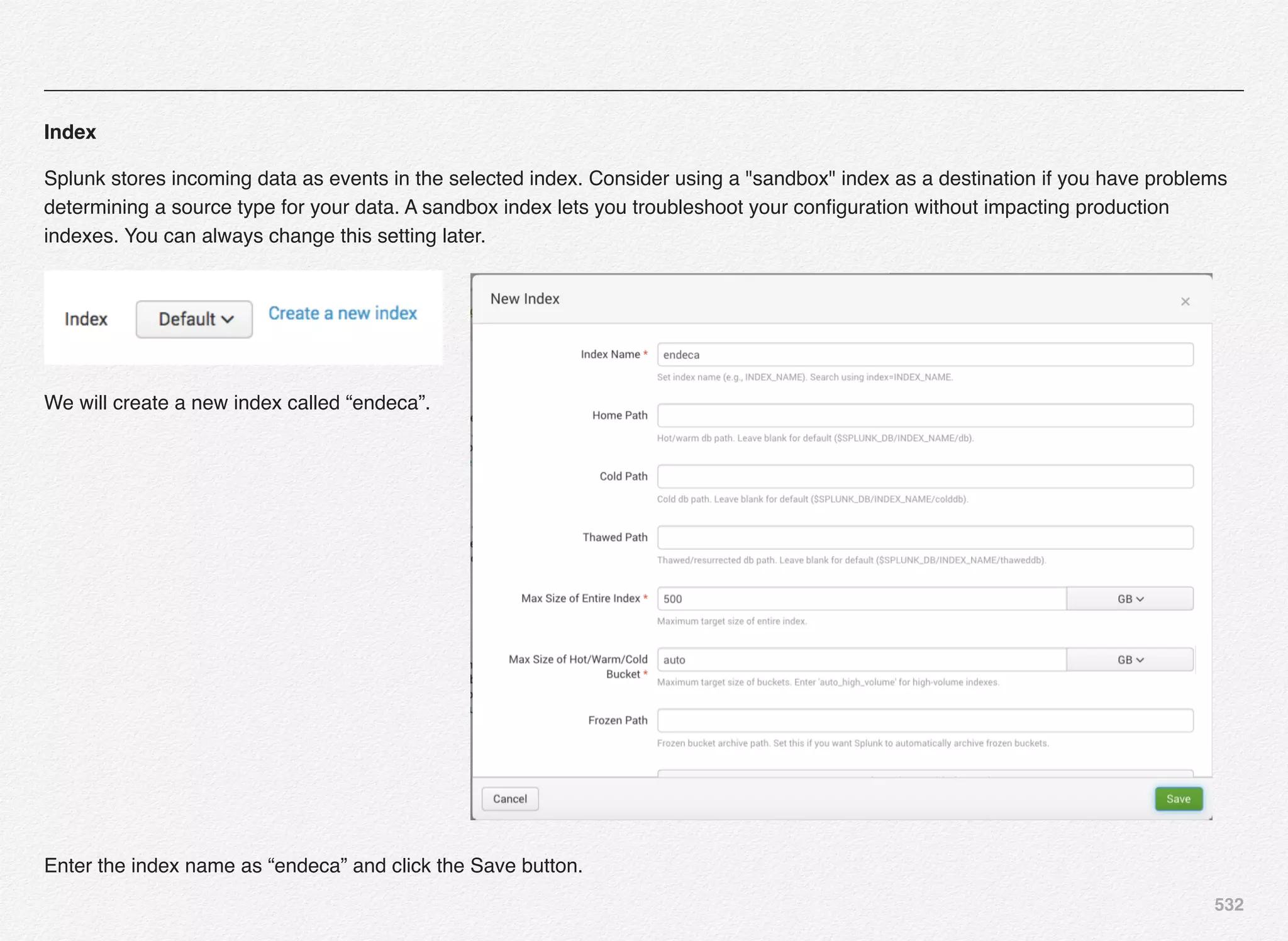
Task: Select the 'New Index' dialog title
Action: (525, 299)
